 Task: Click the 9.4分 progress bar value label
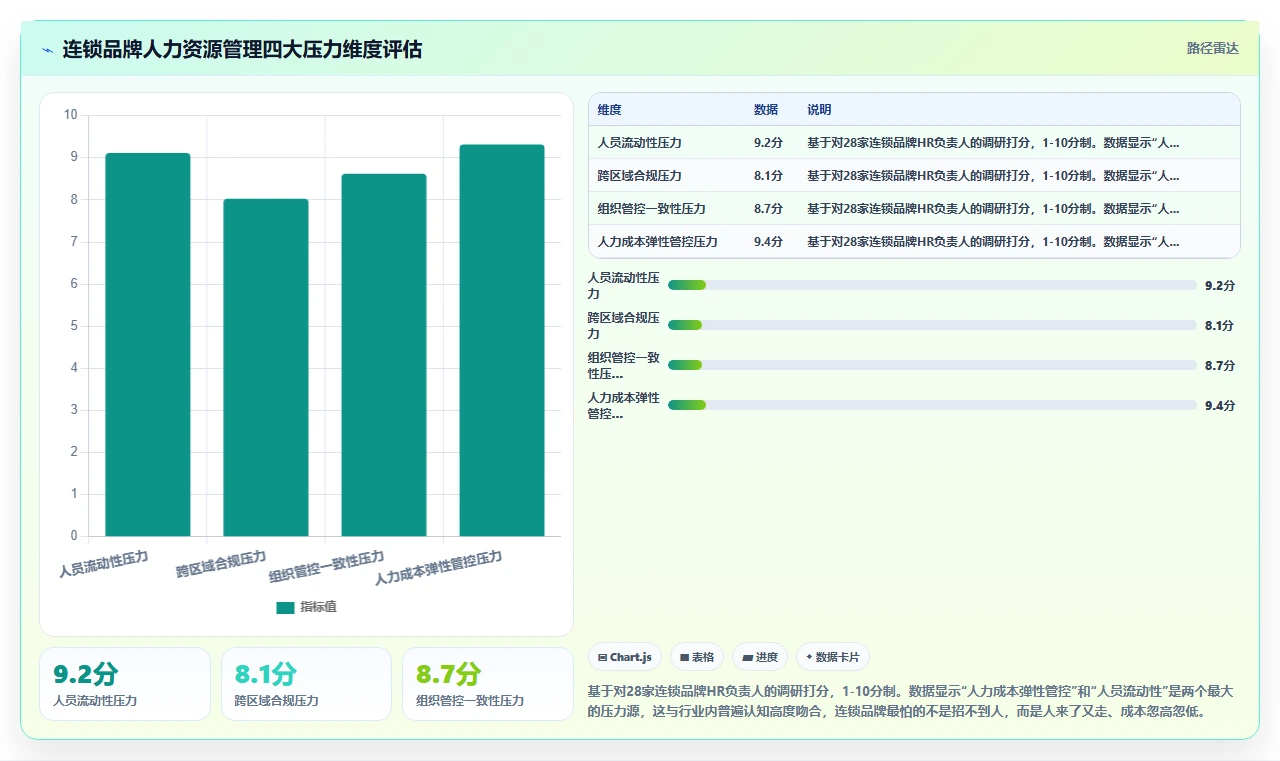coord(1220,405)
